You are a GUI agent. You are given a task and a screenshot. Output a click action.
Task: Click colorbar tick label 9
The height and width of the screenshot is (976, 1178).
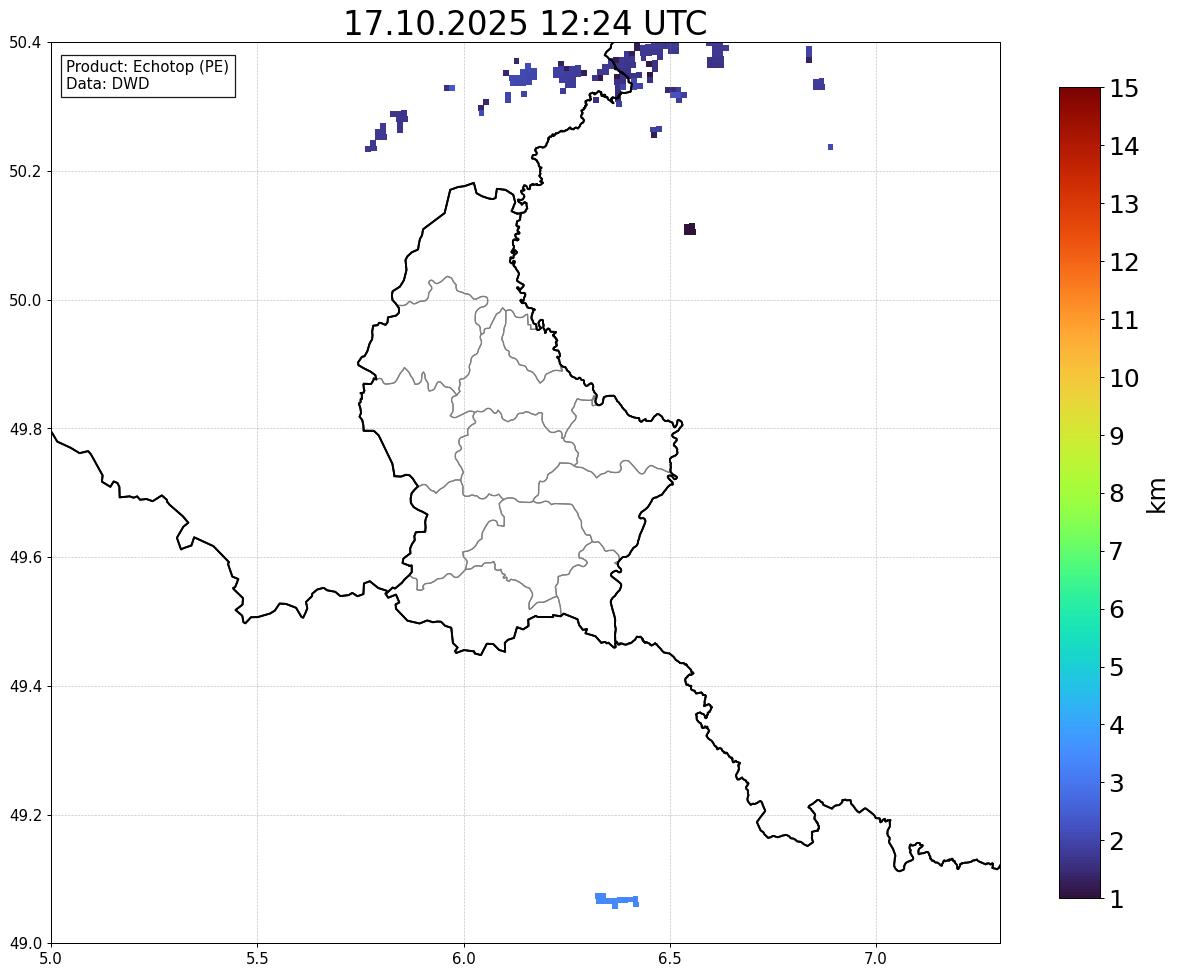click(x=1117, y=436)
